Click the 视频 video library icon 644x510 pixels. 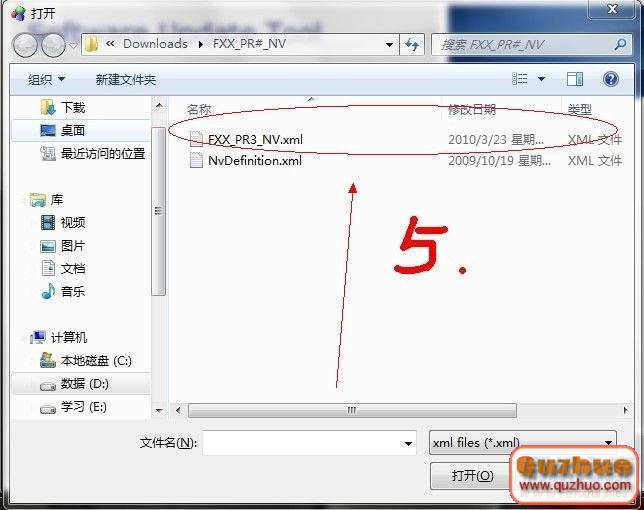48,223
